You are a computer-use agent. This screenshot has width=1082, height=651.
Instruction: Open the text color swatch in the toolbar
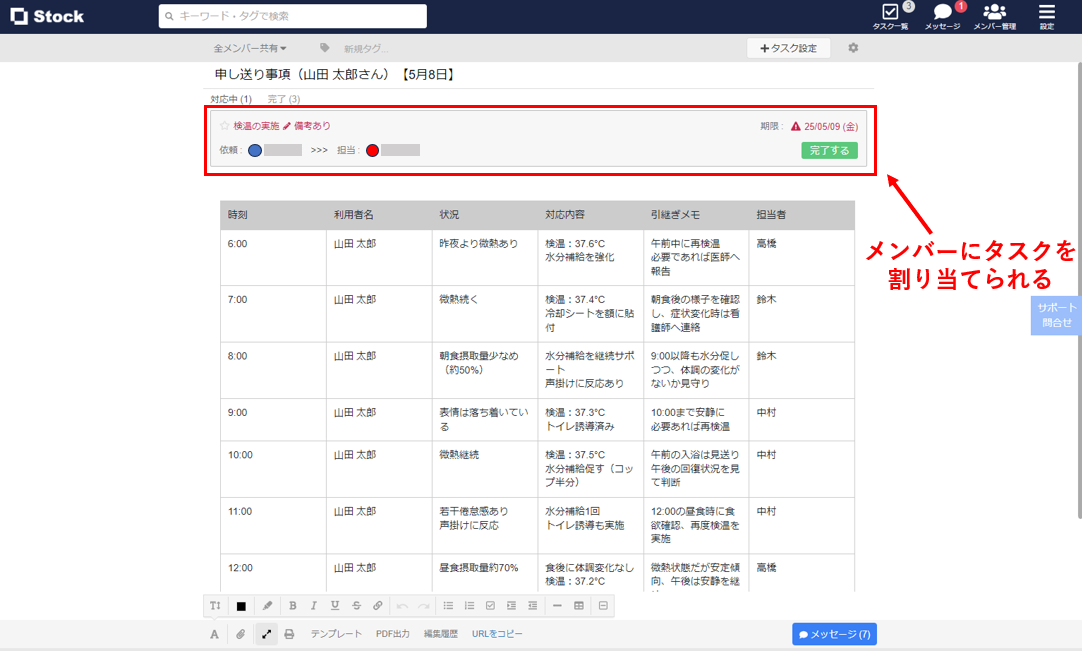tap(240, 605)
